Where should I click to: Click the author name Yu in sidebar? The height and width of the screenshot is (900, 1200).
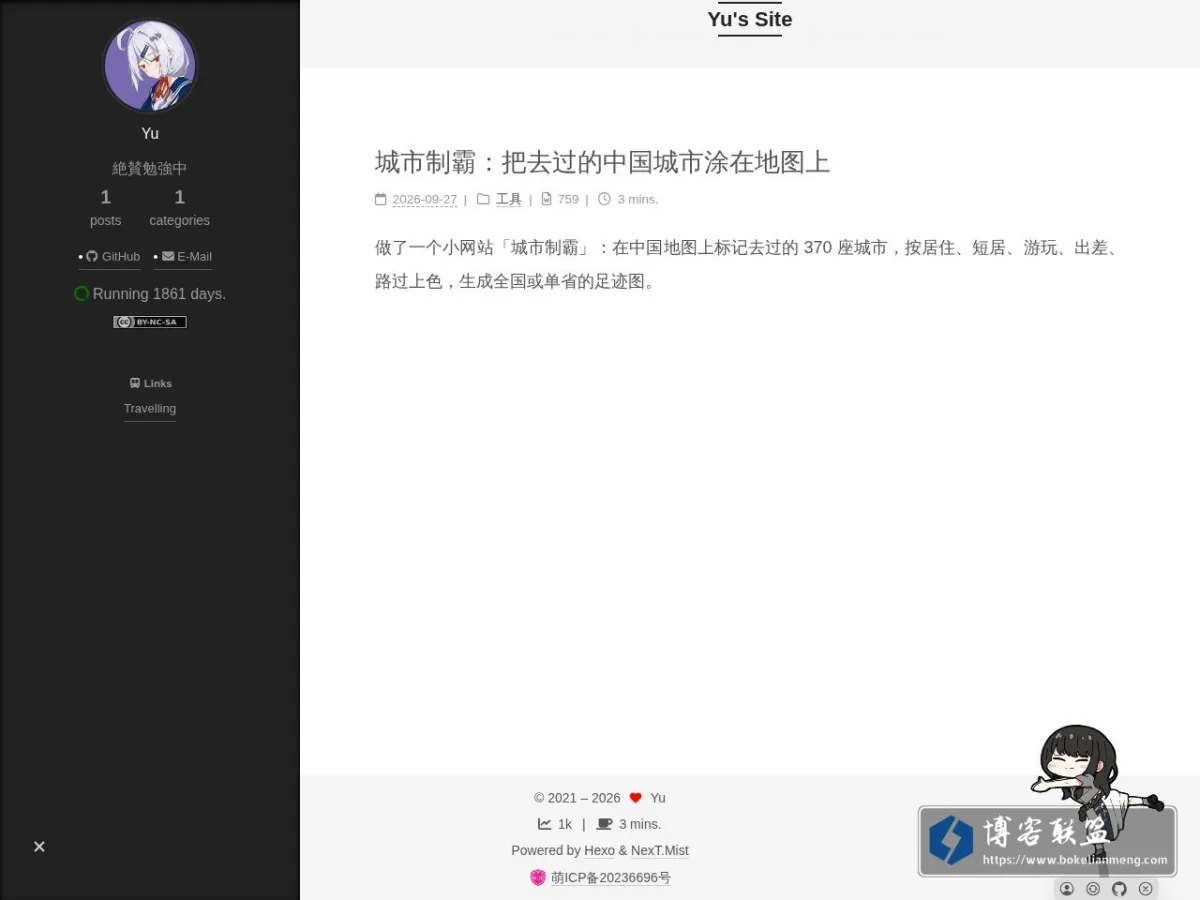pos(150,134)
